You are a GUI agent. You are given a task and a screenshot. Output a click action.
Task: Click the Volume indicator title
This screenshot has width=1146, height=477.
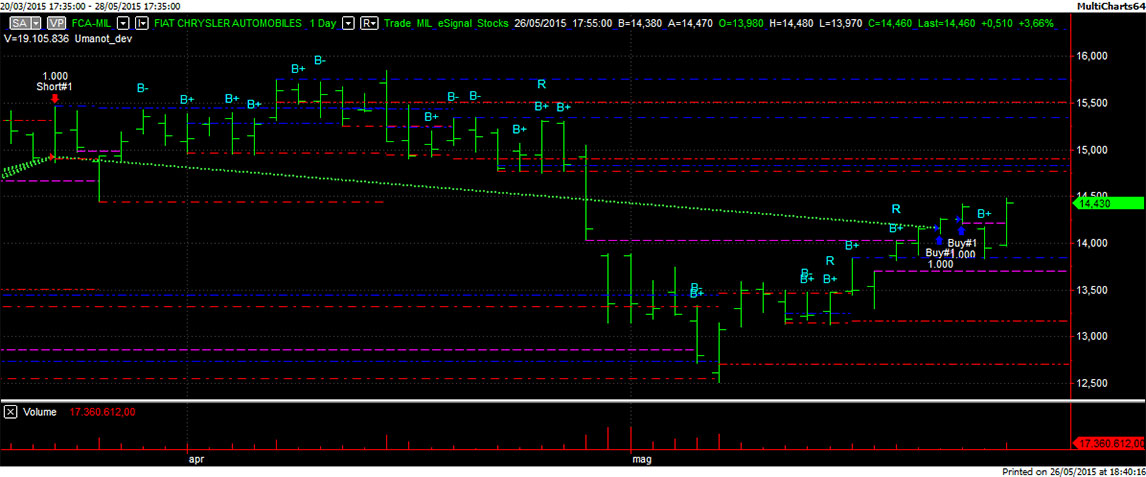(38, 411)
